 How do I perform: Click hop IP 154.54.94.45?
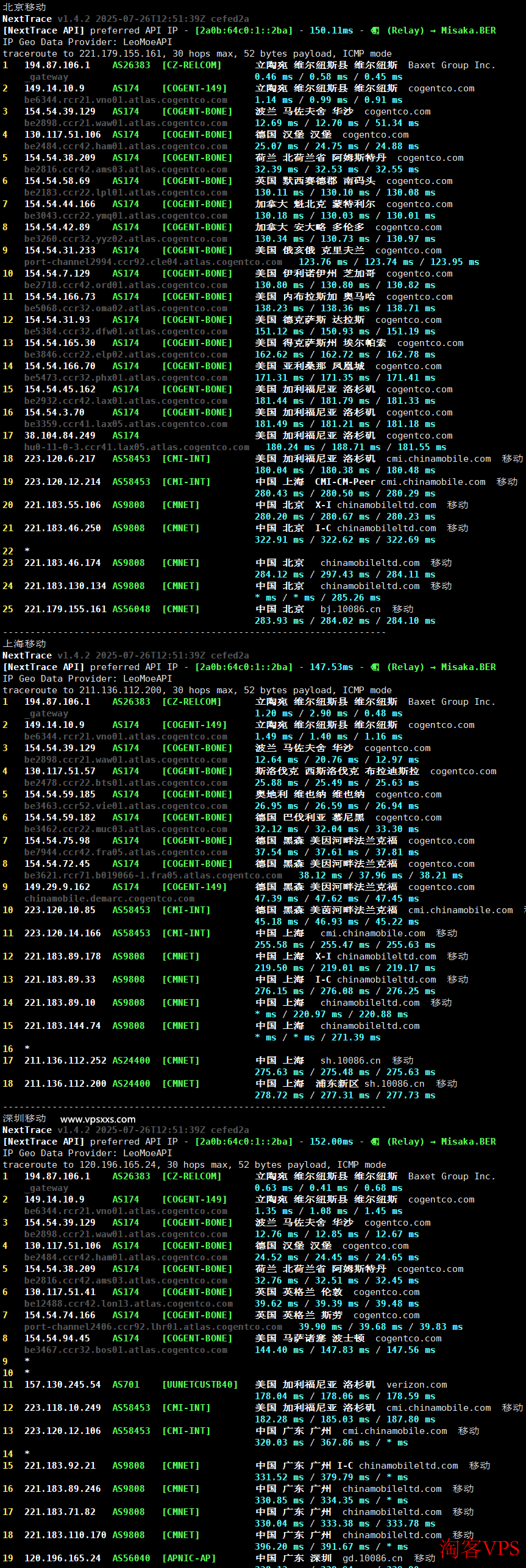click(57, 1338)
